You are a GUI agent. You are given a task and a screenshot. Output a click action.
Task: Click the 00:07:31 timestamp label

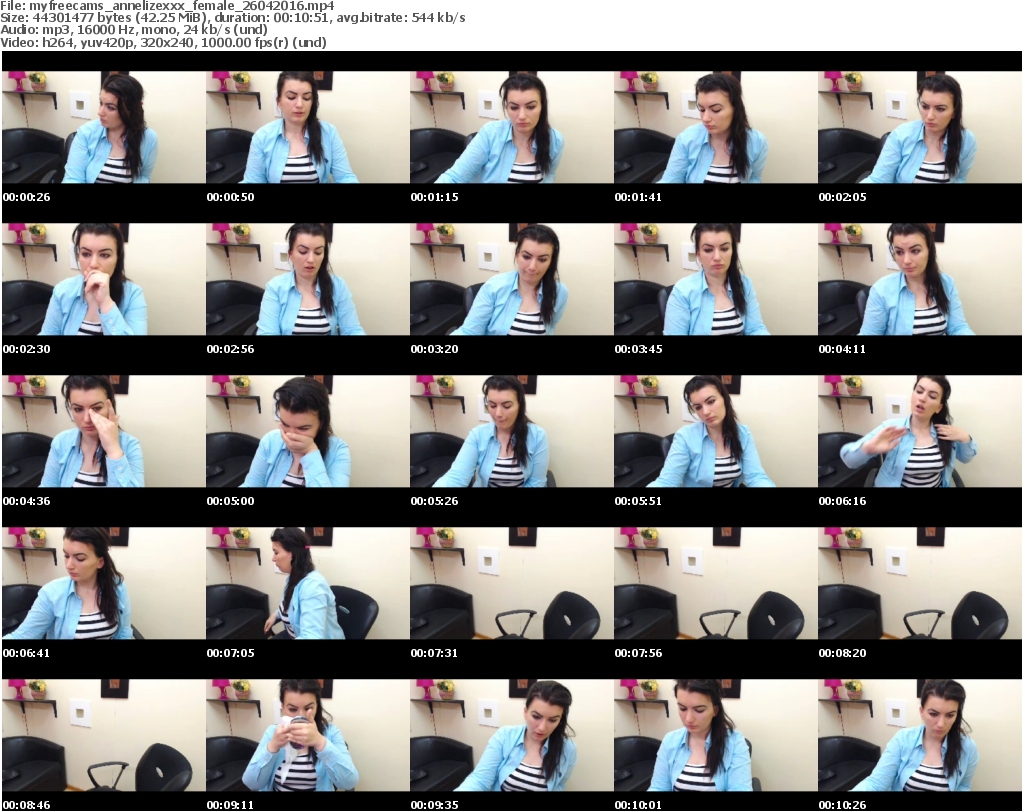tap(434, 653)
